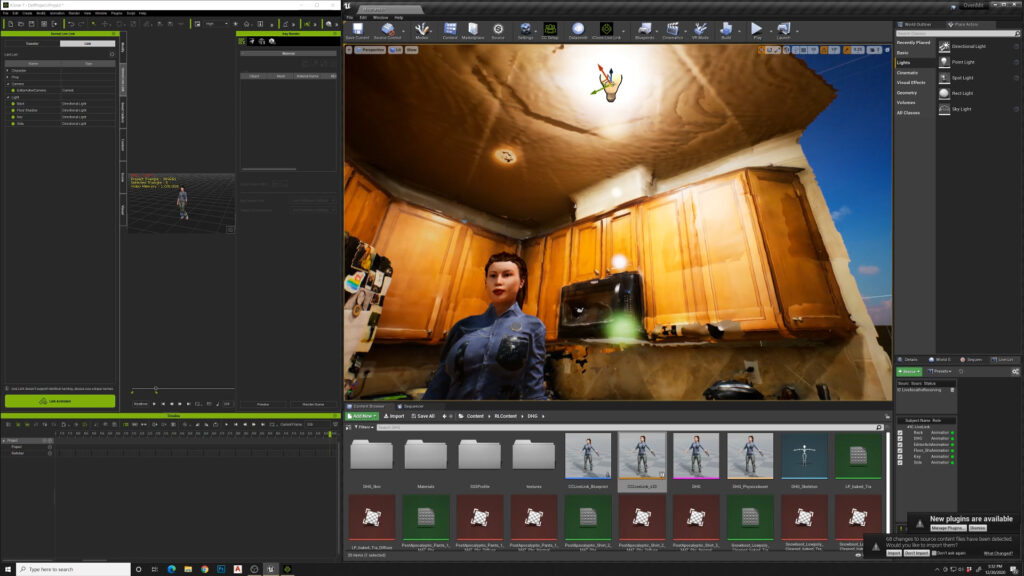Open Unreal Engine in Windows taskbar
Image resolution: width=1024 pixels, height=576 pixels.
(270, 569)
